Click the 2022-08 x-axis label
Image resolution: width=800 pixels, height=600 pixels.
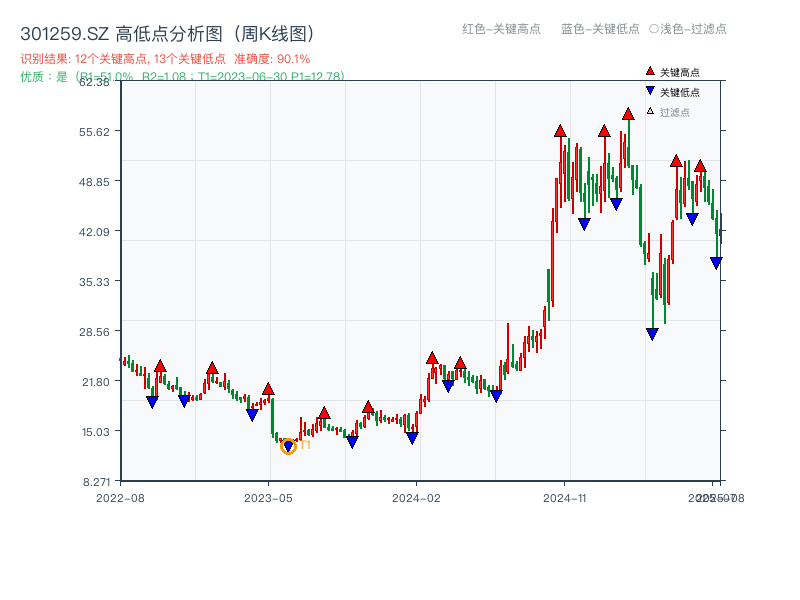click(x=120, y=498)
